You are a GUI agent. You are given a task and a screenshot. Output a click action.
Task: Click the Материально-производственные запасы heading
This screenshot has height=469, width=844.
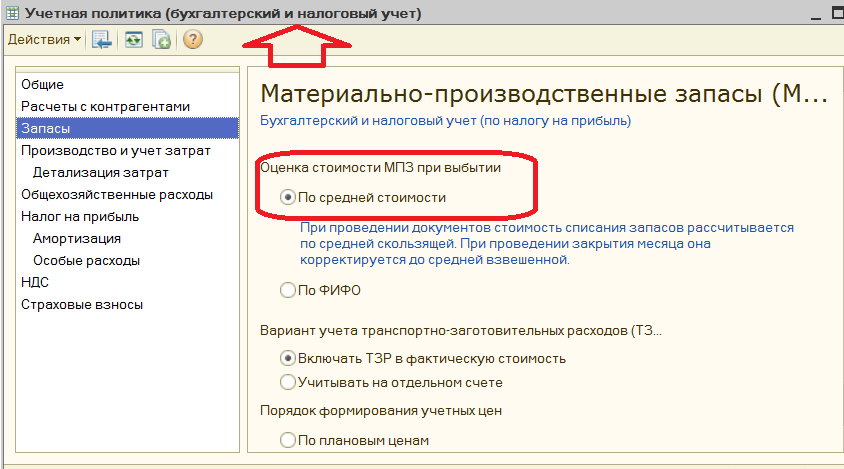[x=544, y=94]
